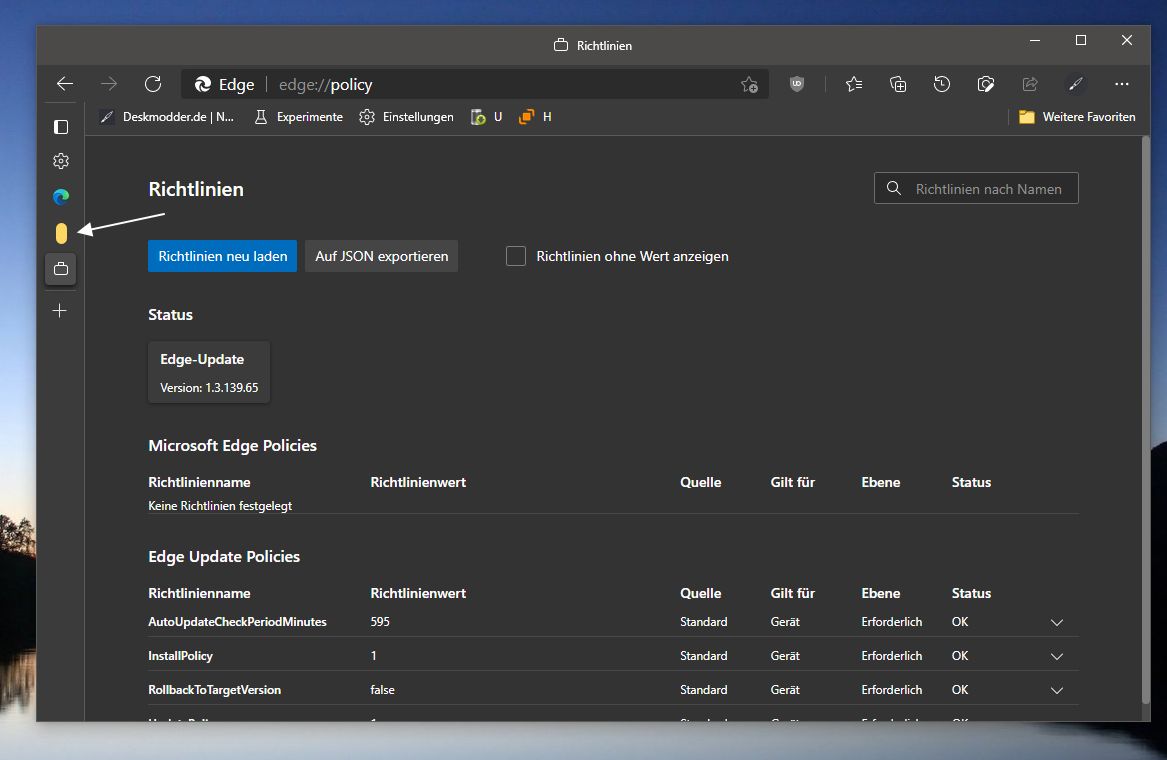The width and height of the screenshot is (1167, 760).
Task: Add this page to favorites via star-plus icon
Action: pyautogui.click(x=749, y=85)
